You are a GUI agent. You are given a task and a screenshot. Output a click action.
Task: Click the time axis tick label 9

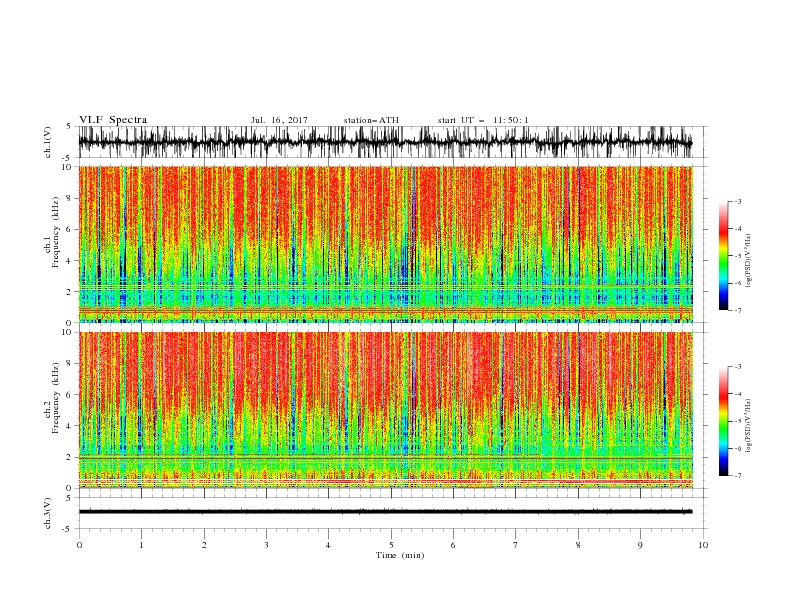click(x=640, y=545)
